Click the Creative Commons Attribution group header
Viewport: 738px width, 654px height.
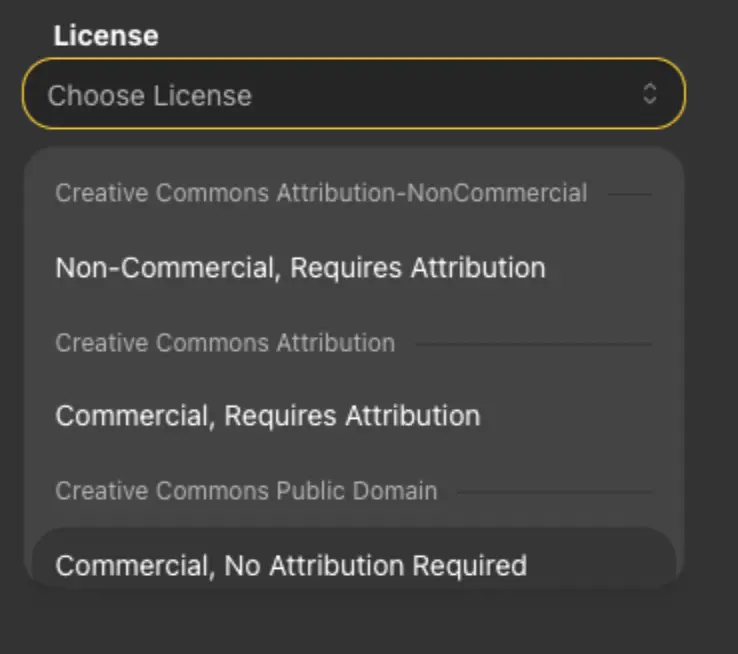click(225, 343)
